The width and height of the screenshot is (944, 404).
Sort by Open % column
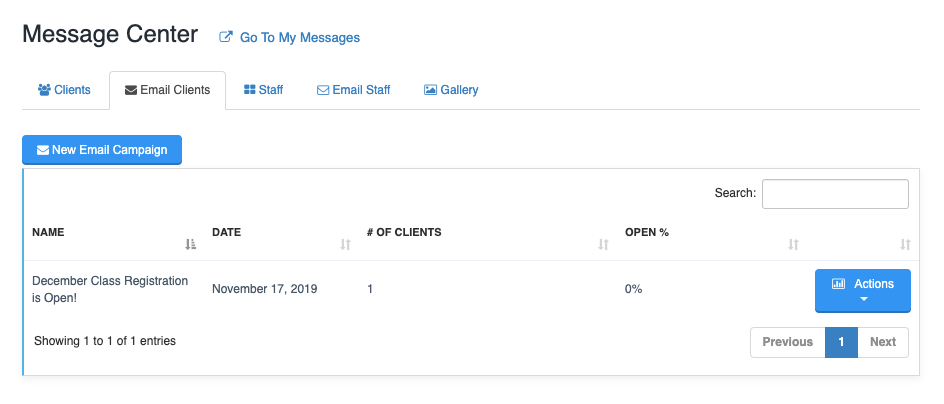pos(793,244)
